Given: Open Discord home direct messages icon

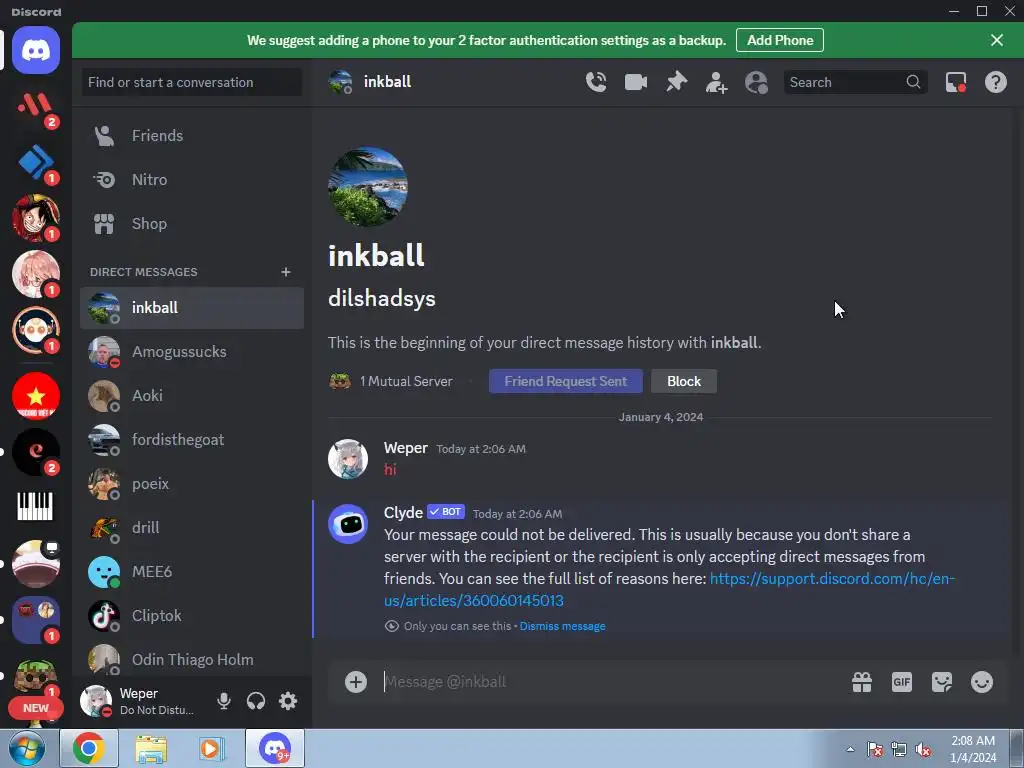Looking at the screenshot, I should click(36, 50).
